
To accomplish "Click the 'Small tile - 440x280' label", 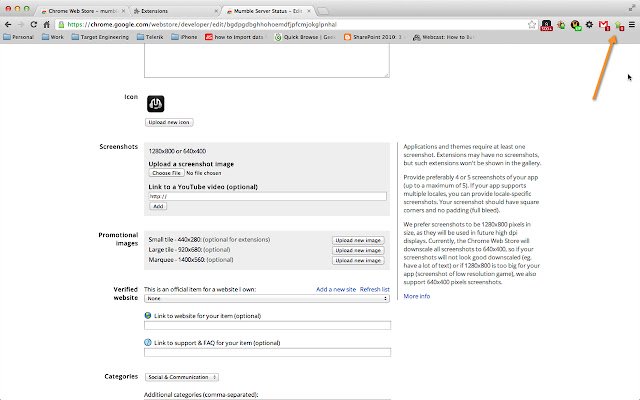I will (x=175, y=240).
